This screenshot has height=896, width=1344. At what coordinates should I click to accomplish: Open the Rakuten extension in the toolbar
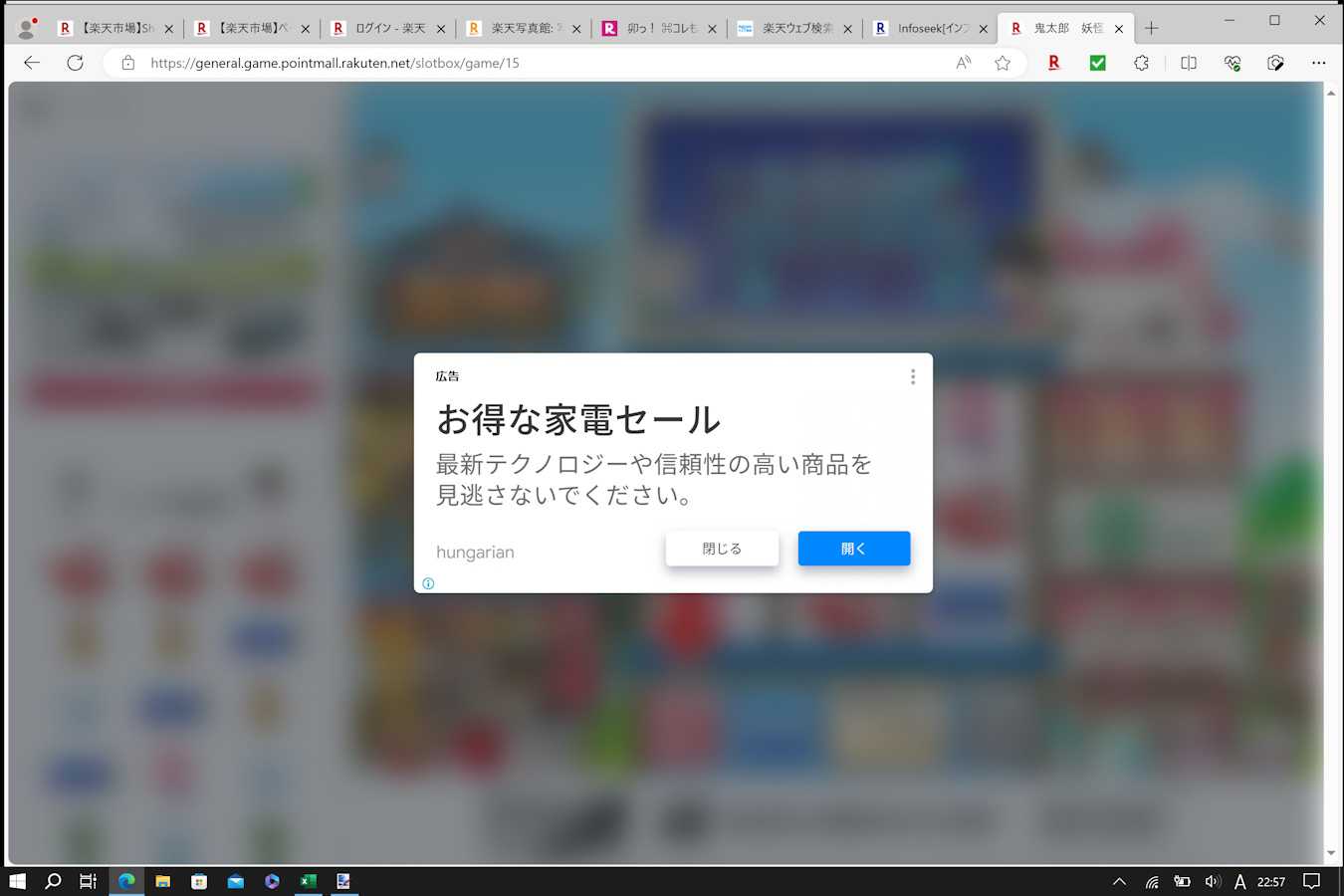pyautogui.click(x=1053, y=63)
